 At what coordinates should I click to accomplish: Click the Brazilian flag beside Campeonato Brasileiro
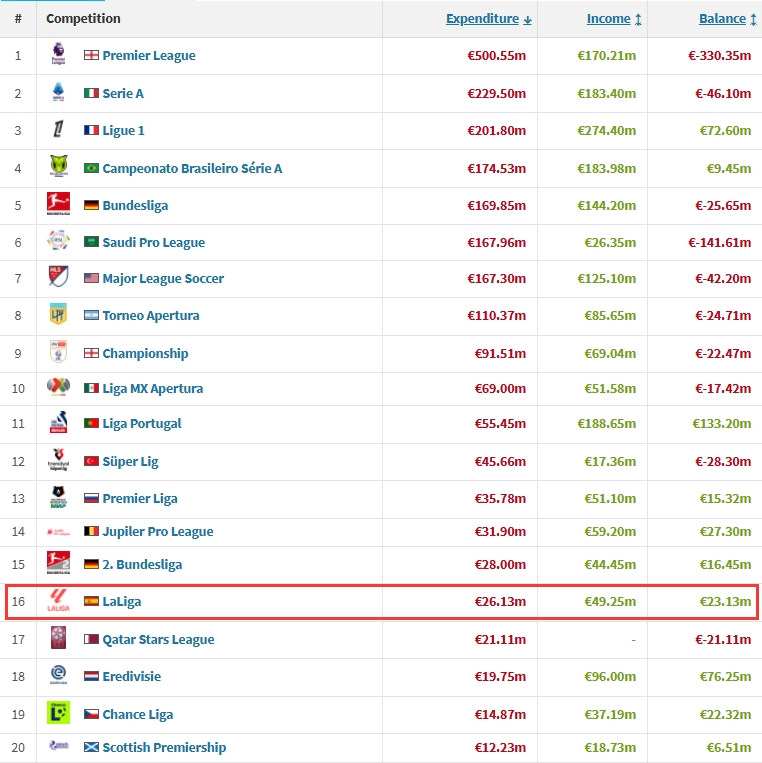[x=91, y=168]
